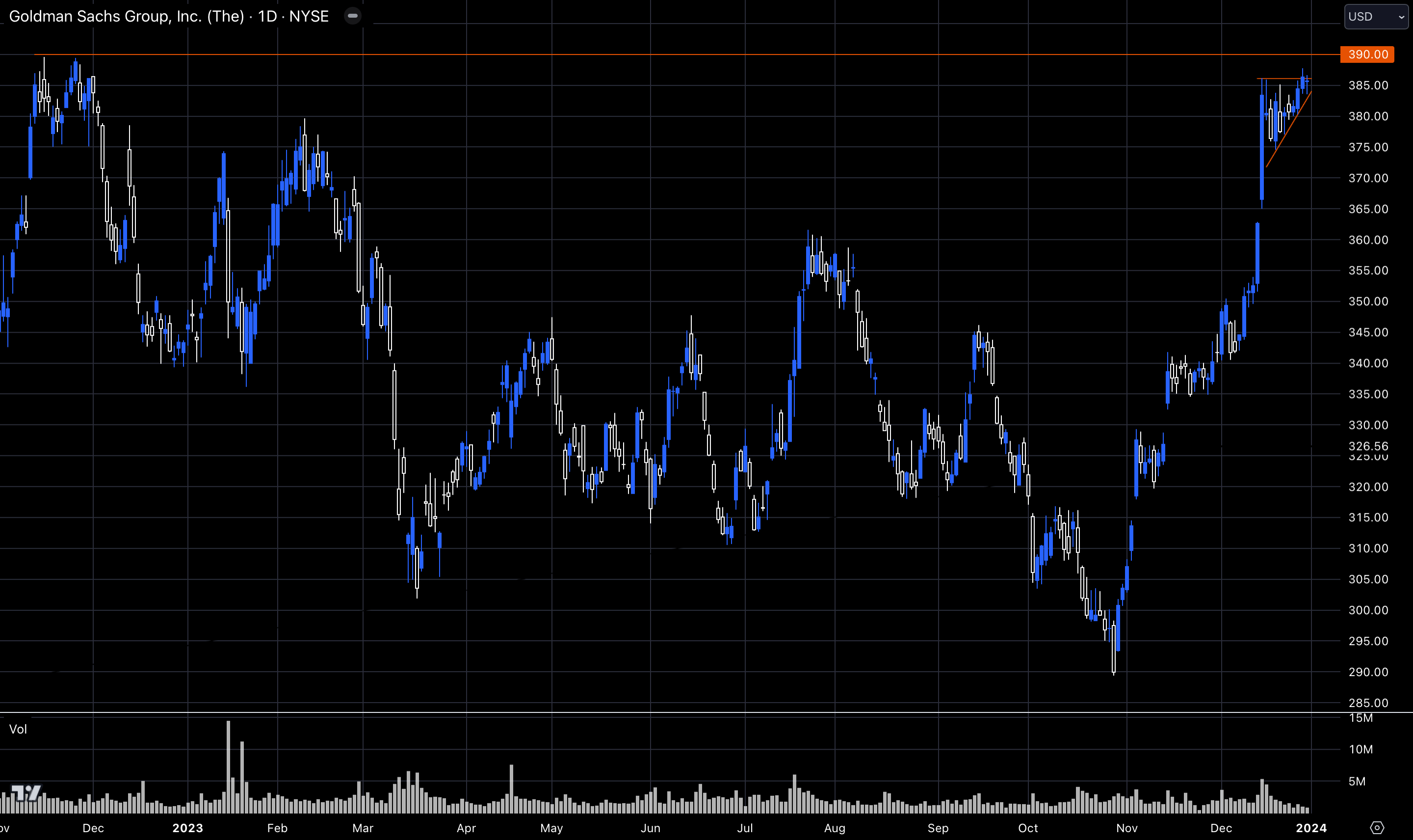The width and height of the screenshot is (1413, 840).
Task: Select the orange 390.00 price line label
Action: pyautogui.click(x=1367, y=54)
